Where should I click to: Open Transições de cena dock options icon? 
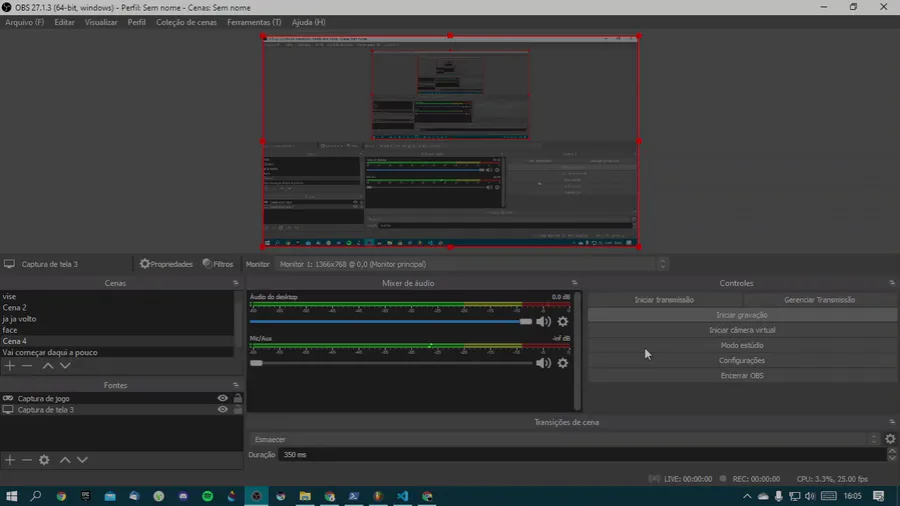pyautogui.click(x=892, y=422)
